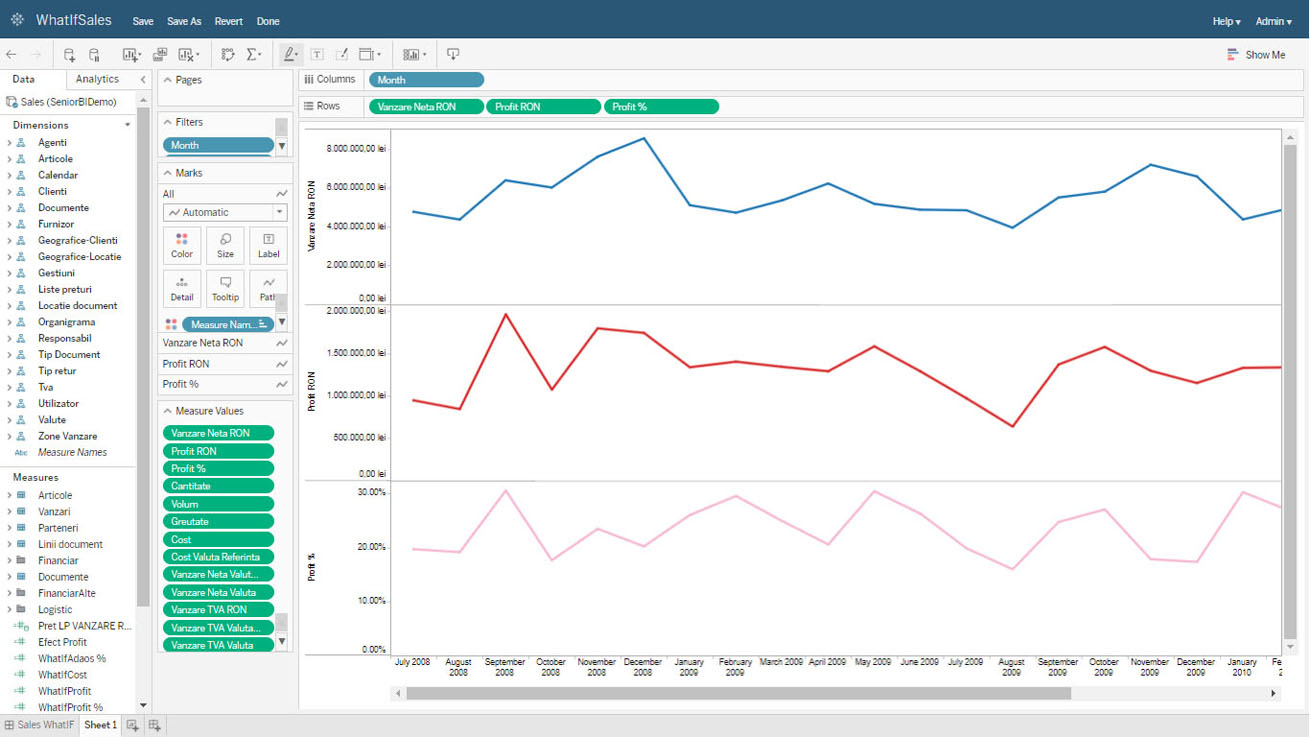Image resolution: width=1310 pixels, height=737 pixels.
Task: Open the Dimensions section dropdown arrow
Action: click(x=127, y=125)
